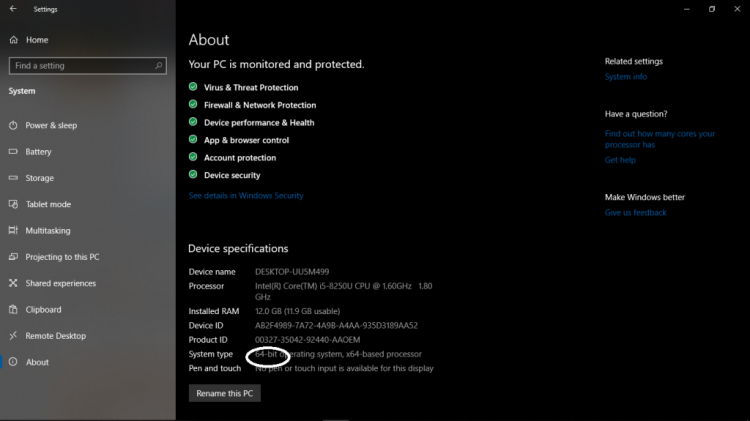Open the System info link
Screen dimensions: 750x421
pos(626,77)
